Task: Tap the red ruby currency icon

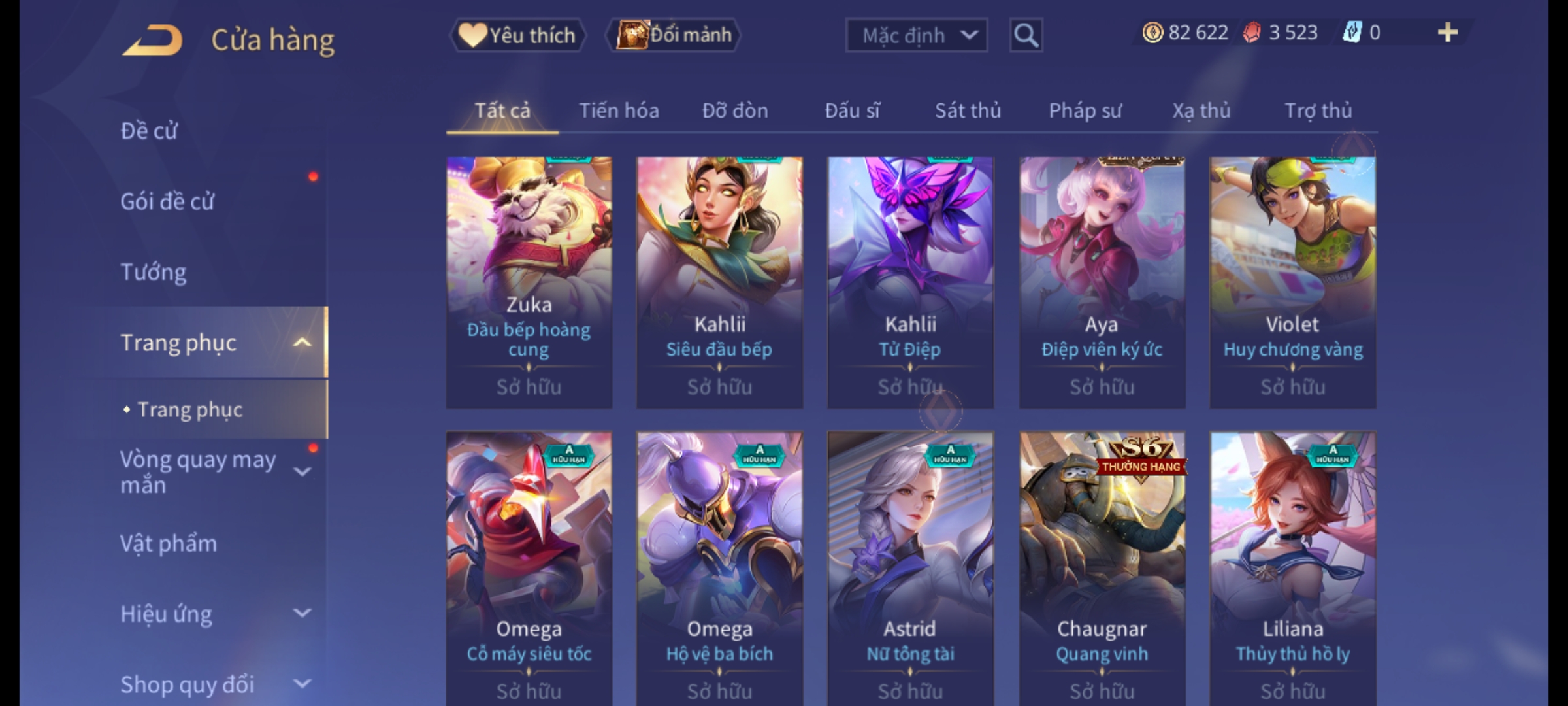Action: (1251, 33)
